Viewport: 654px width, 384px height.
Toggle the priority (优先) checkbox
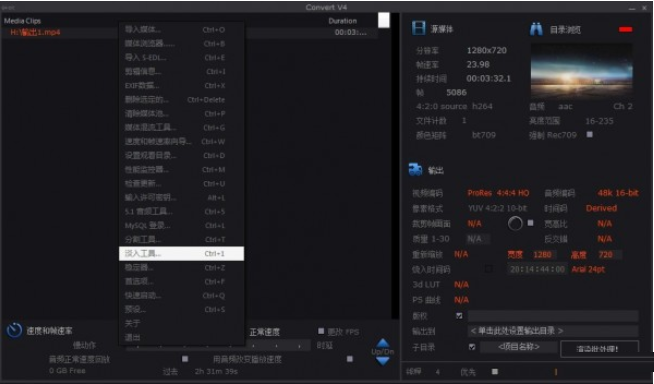[x=495, y=371]
